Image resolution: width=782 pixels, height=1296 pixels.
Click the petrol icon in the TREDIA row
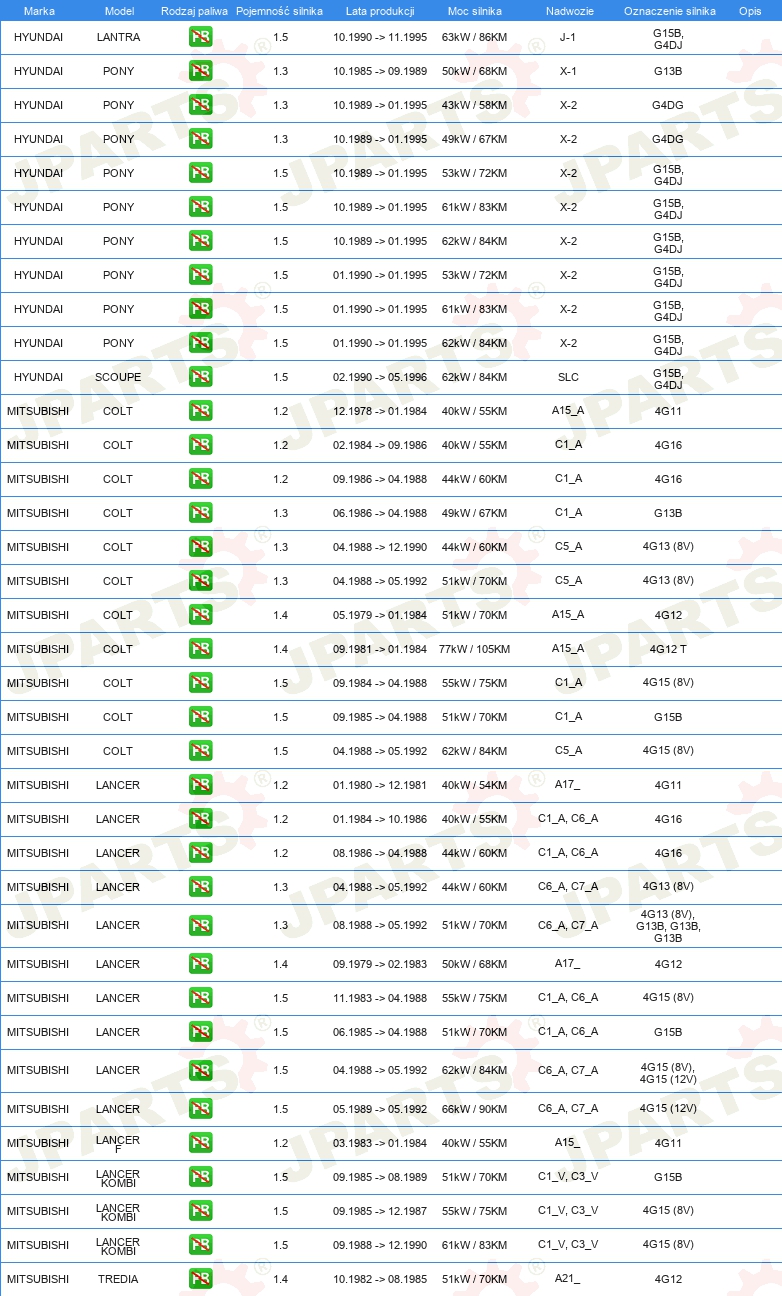tap(200, 1280)
